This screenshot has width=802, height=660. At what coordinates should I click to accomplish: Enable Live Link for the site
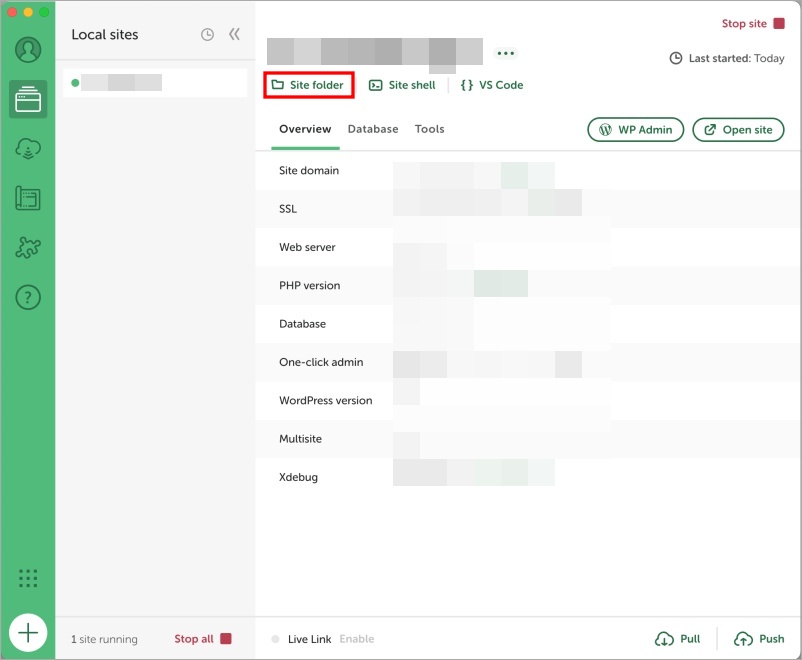(356, 638)
